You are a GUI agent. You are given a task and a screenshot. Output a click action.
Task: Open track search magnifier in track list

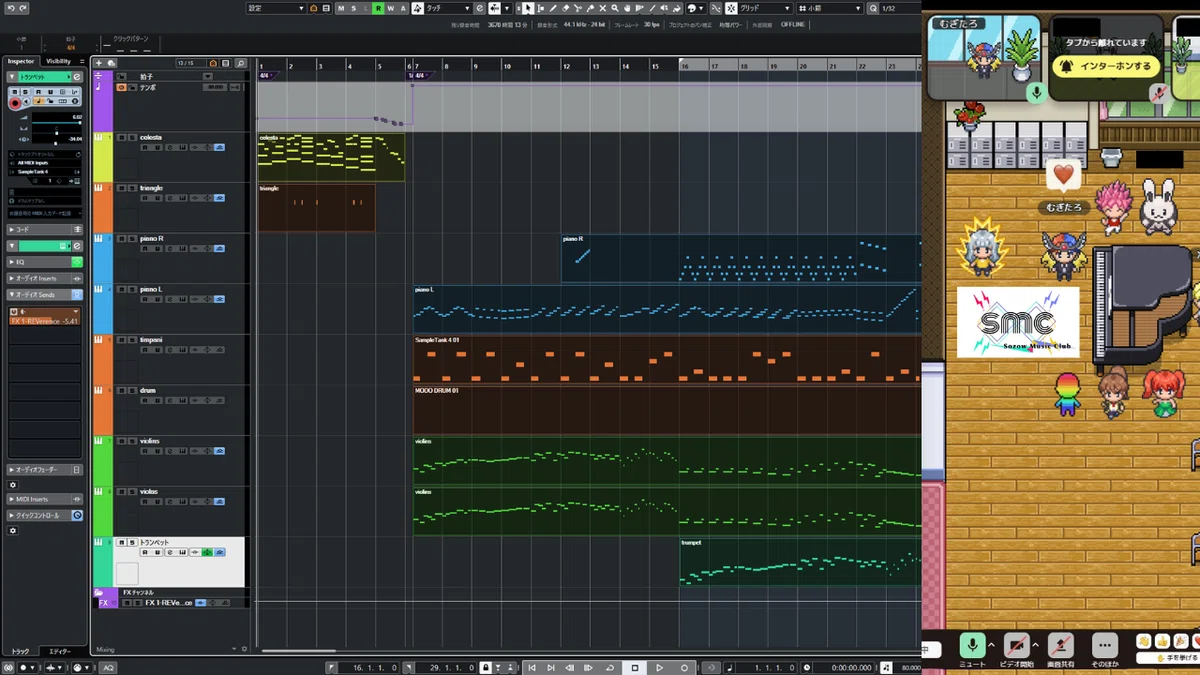point(240,63)
